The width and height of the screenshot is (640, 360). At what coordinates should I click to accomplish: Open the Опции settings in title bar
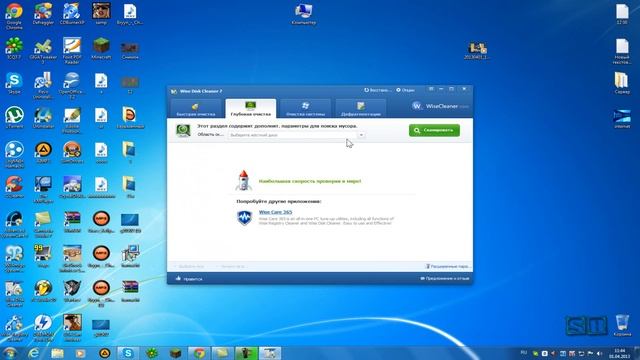405,90
